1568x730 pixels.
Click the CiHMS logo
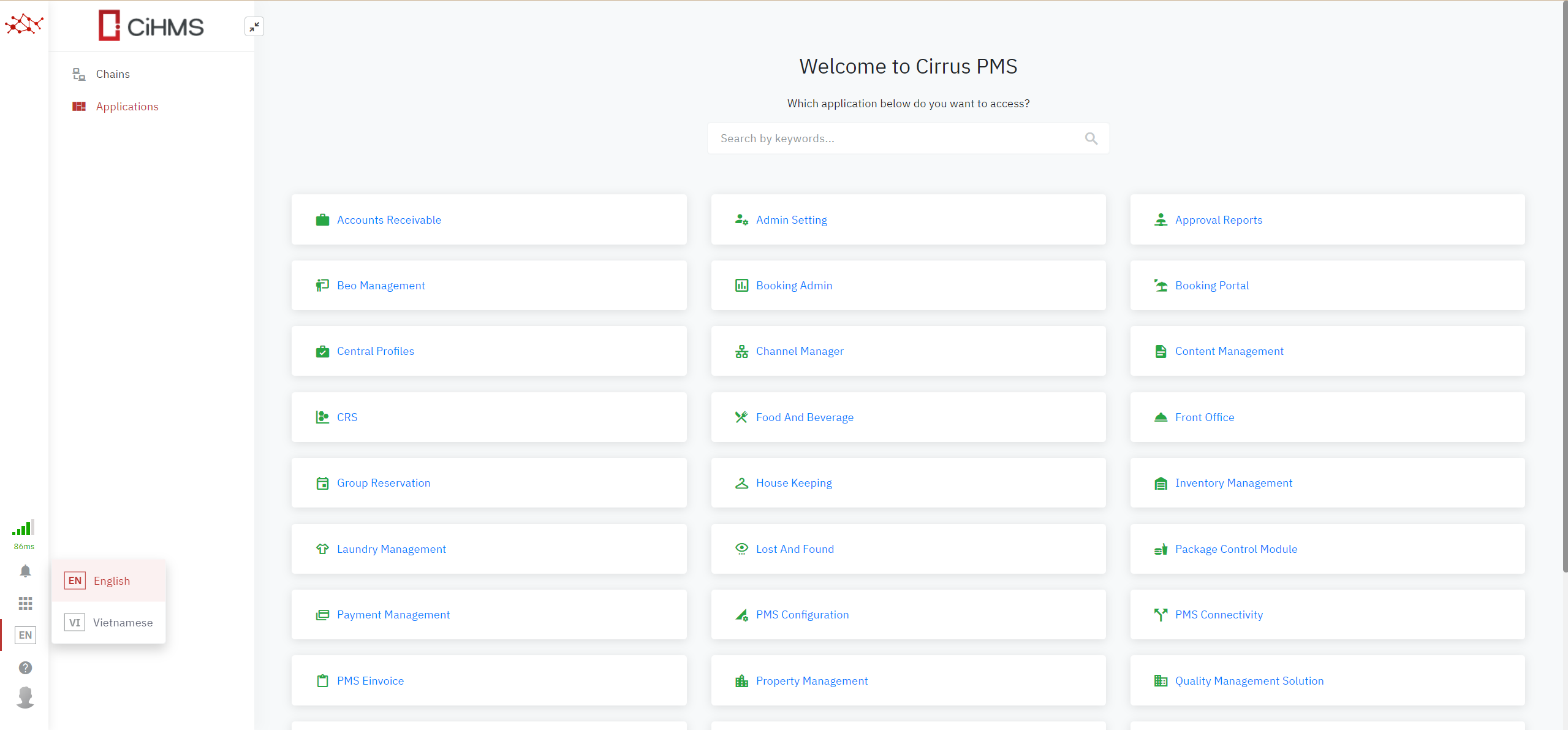pyautogui.click(x=151, y=26)
